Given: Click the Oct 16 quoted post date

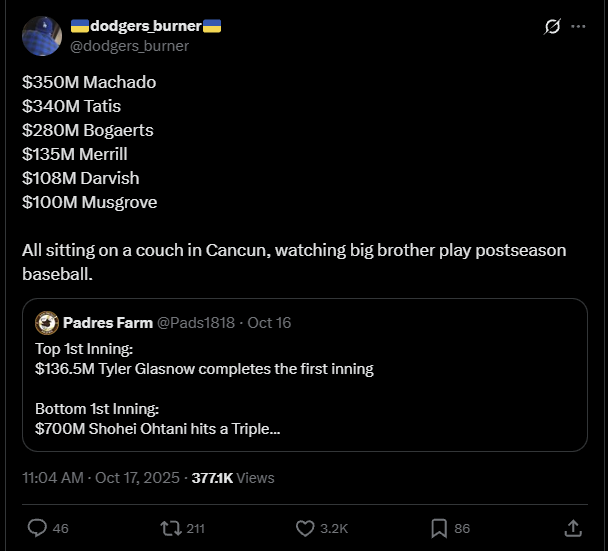Looking at the screenshot, I should (x=268, y=323).
